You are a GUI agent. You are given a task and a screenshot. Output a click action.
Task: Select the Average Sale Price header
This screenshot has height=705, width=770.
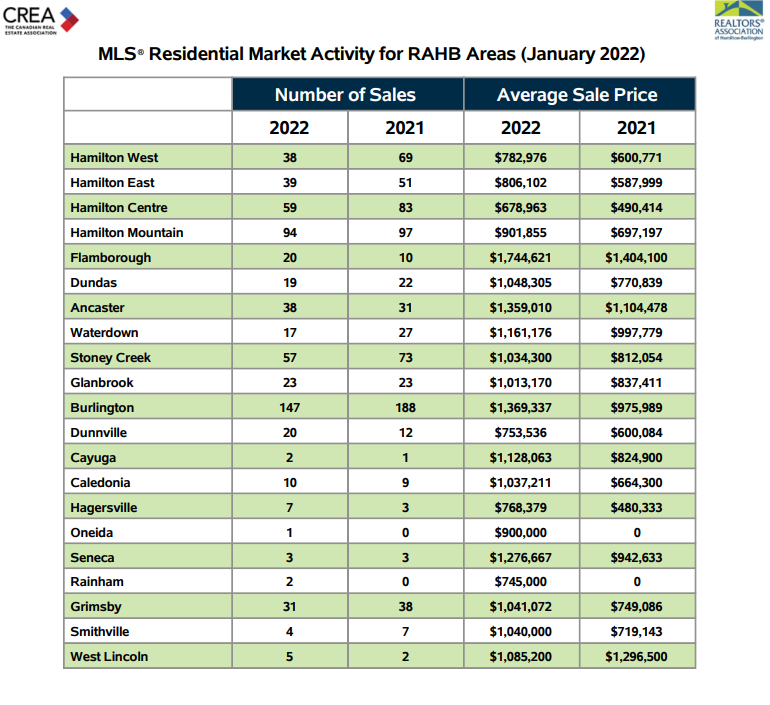pyautogui.click(x=577, y=95)
